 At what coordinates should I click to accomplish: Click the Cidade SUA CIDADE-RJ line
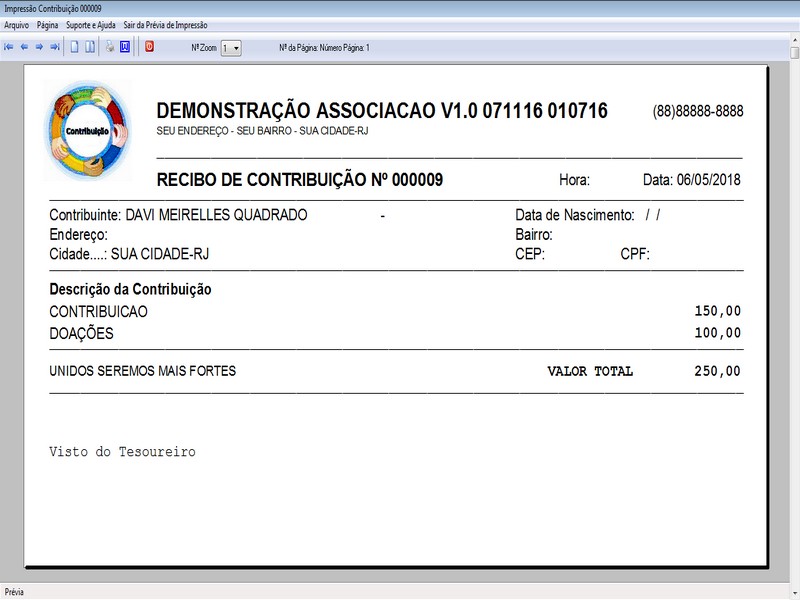pos(129,254)
